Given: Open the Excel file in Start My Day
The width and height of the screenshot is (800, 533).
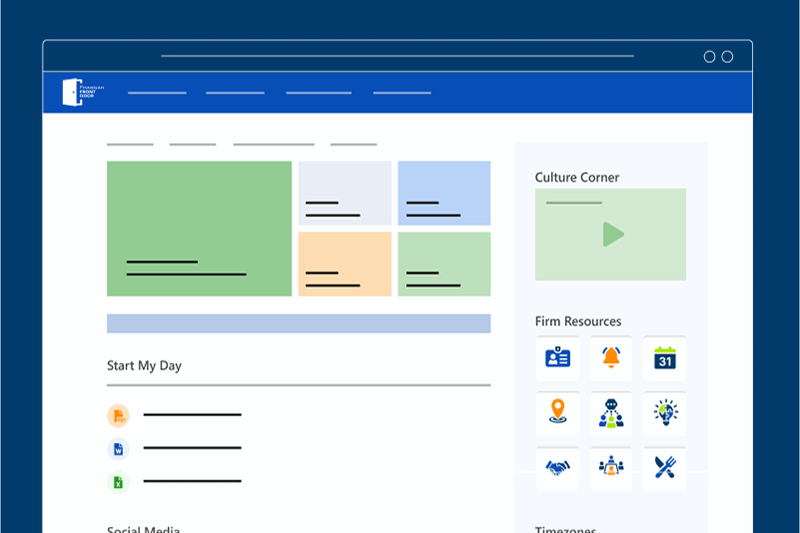Looking at the screenshot, I should [118, 482].
